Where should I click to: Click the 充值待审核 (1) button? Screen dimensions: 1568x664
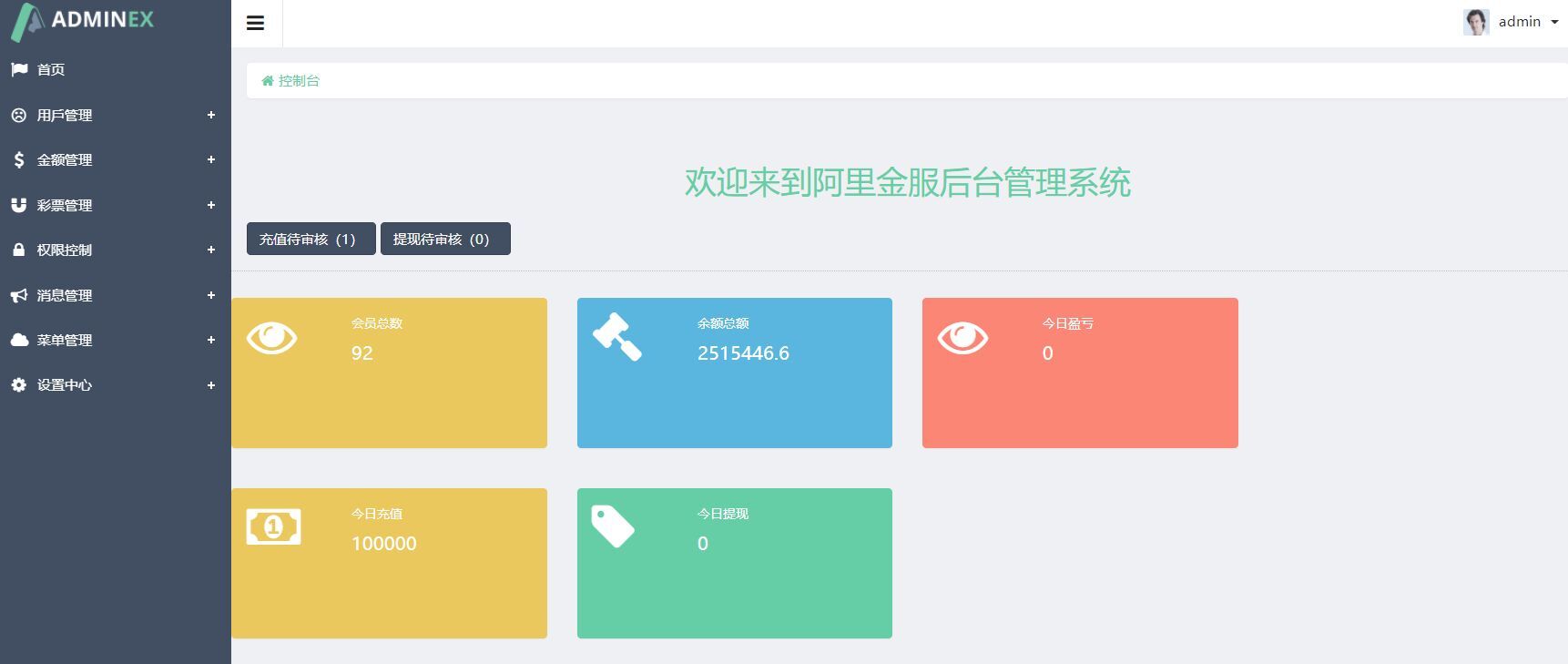(311, 239)
